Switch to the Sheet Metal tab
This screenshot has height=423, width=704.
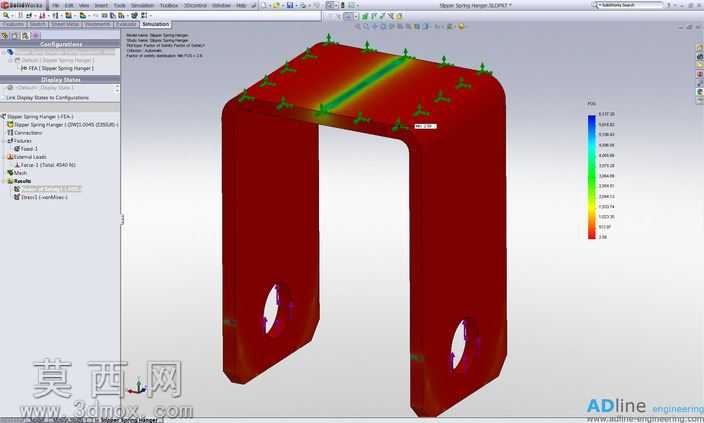tap(66, 24)
